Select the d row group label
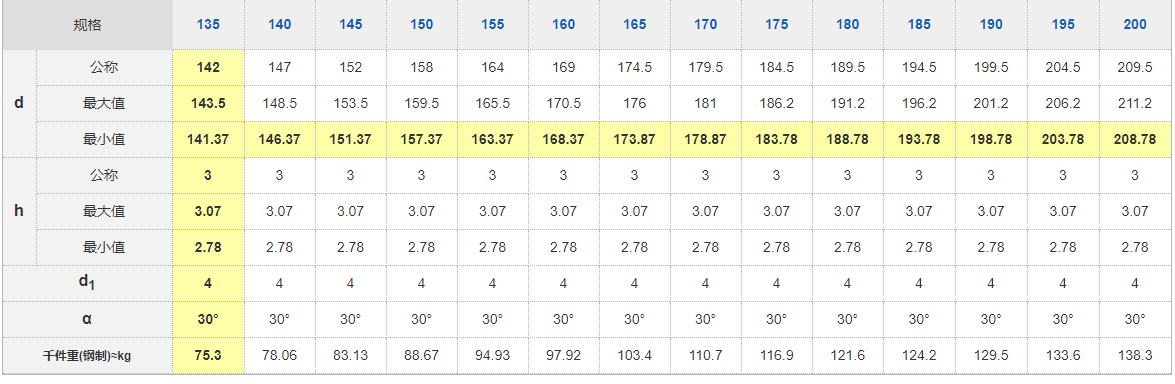 (x=19, y=104)
